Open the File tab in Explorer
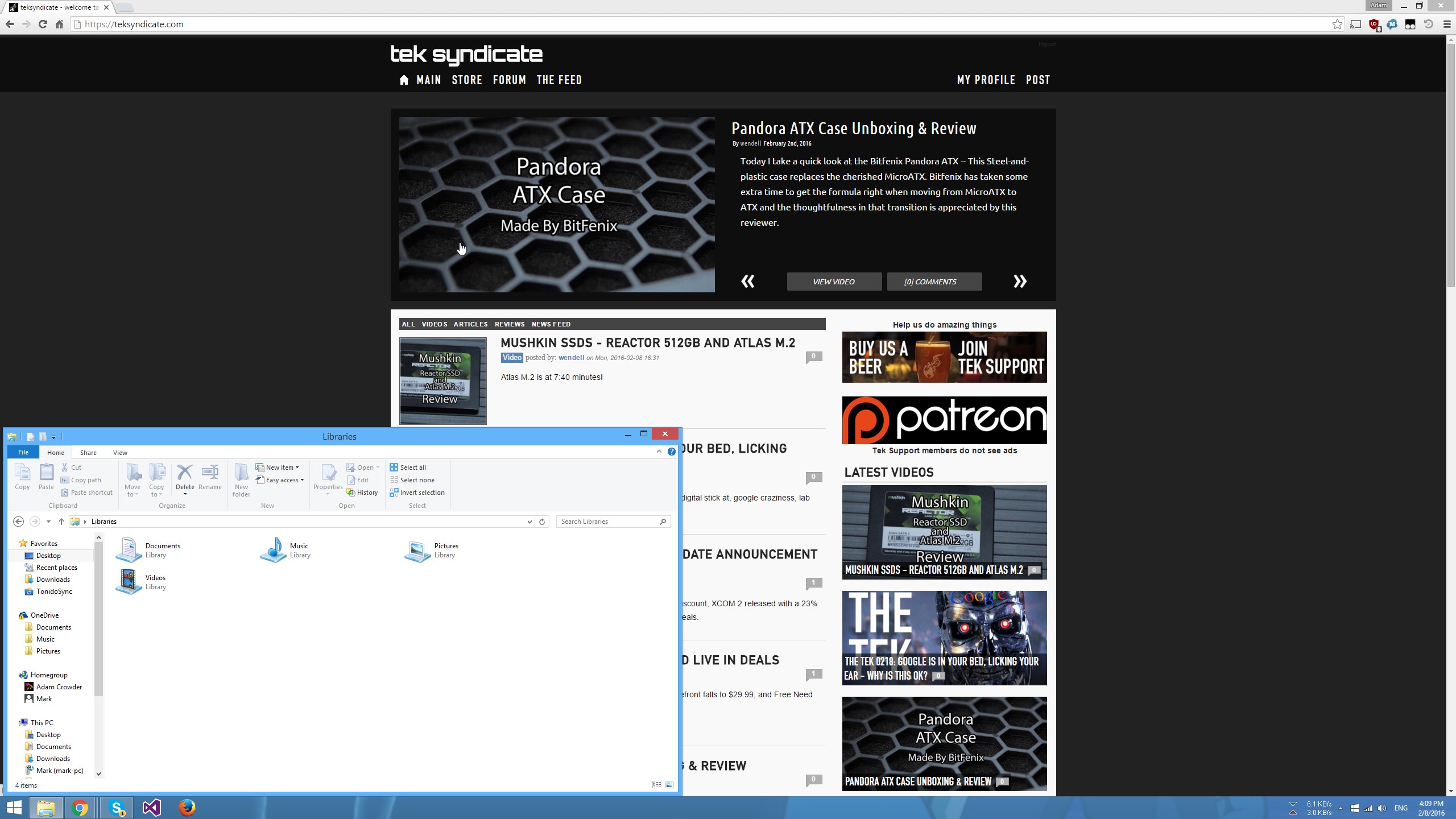Viewport: 1456px width, 819px height. point(23,452)
